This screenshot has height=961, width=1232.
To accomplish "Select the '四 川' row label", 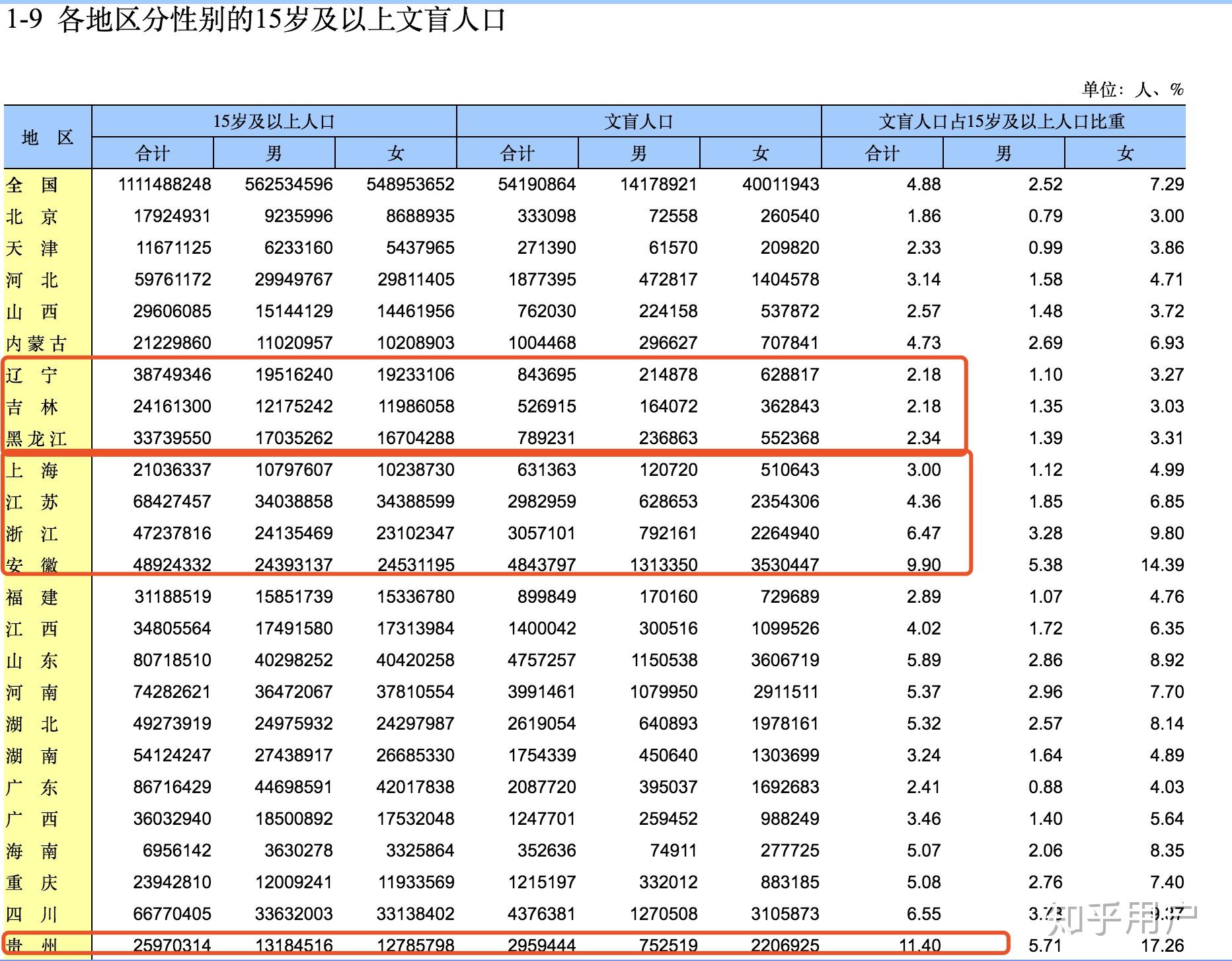I will click(32, 915).
